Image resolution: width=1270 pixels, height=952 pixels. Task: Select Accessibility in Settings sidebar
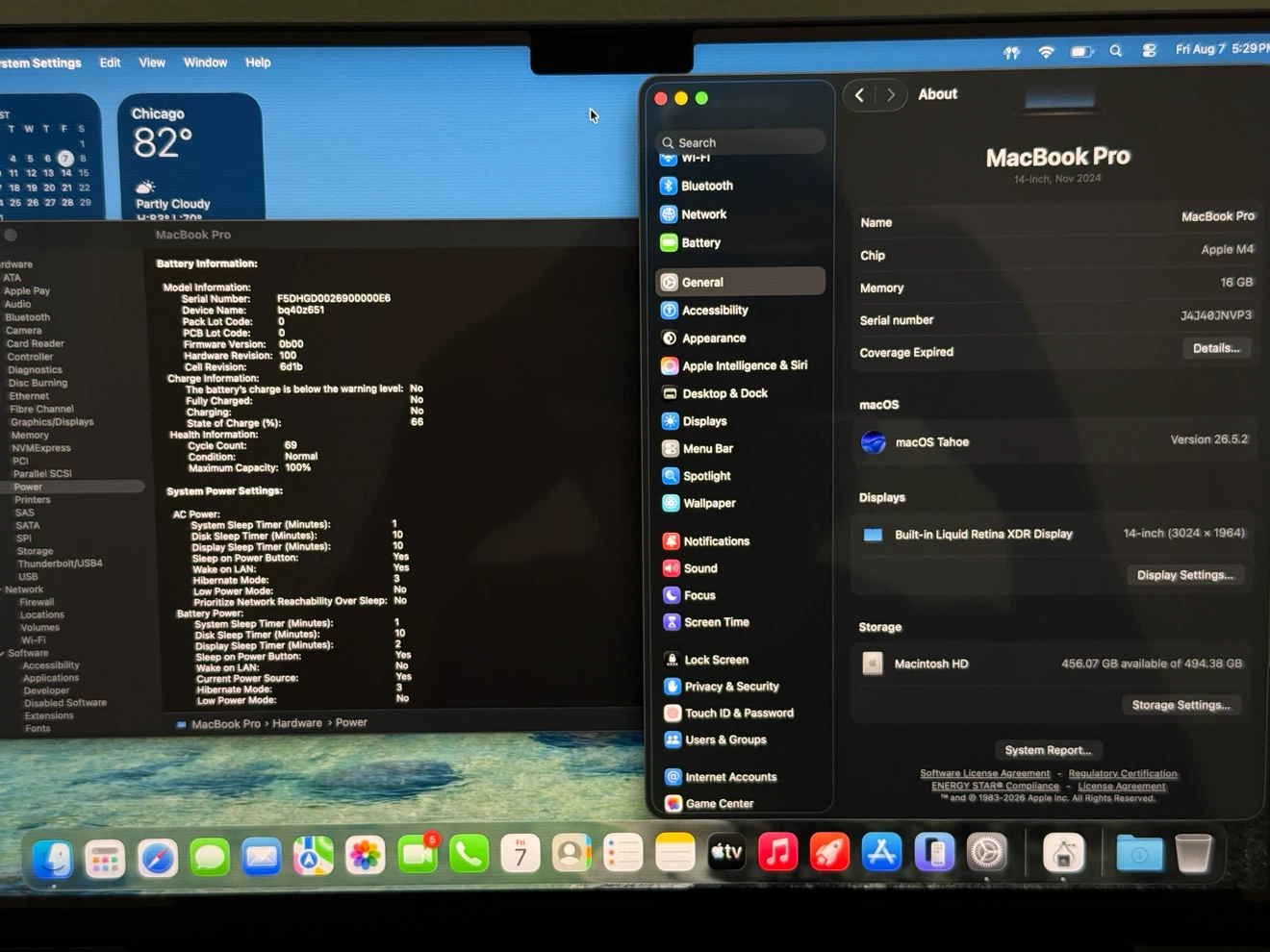[x=741, y=310]
